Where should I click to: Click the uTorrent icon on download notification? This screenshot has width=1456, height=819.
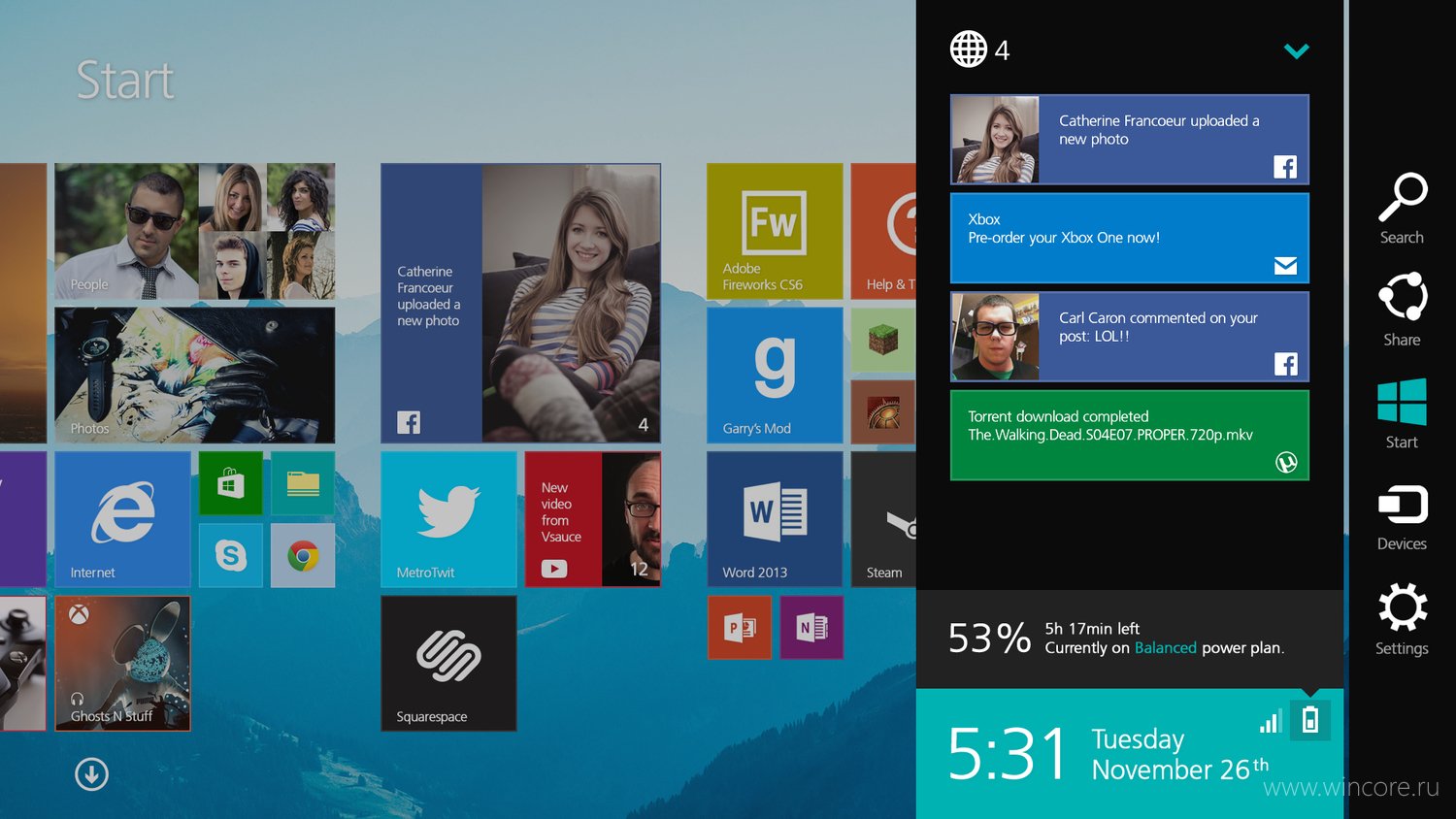pyautogui.click(x=1285, y=463)
